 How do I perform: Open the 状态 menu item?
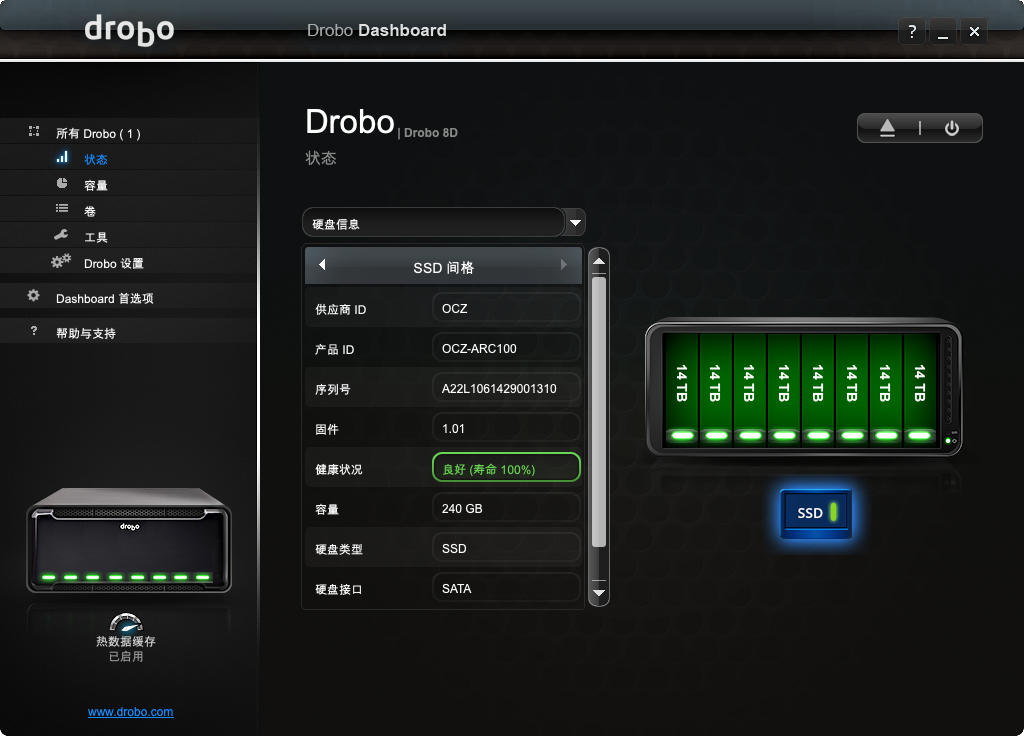(95, 159)
